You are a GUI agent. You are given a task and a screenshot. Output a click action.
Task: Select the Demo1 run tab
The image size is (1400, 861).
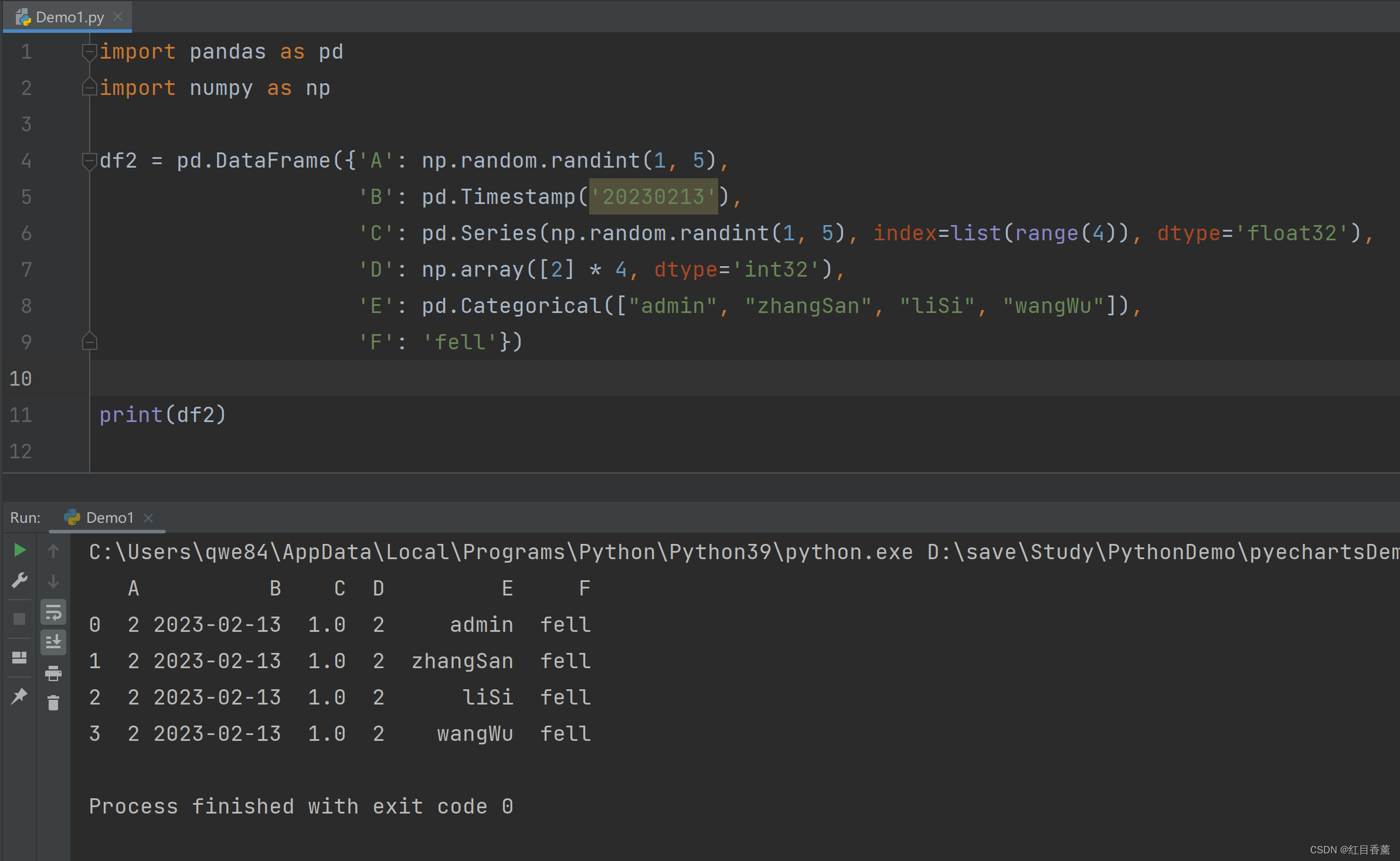click(x=109, y=518)
